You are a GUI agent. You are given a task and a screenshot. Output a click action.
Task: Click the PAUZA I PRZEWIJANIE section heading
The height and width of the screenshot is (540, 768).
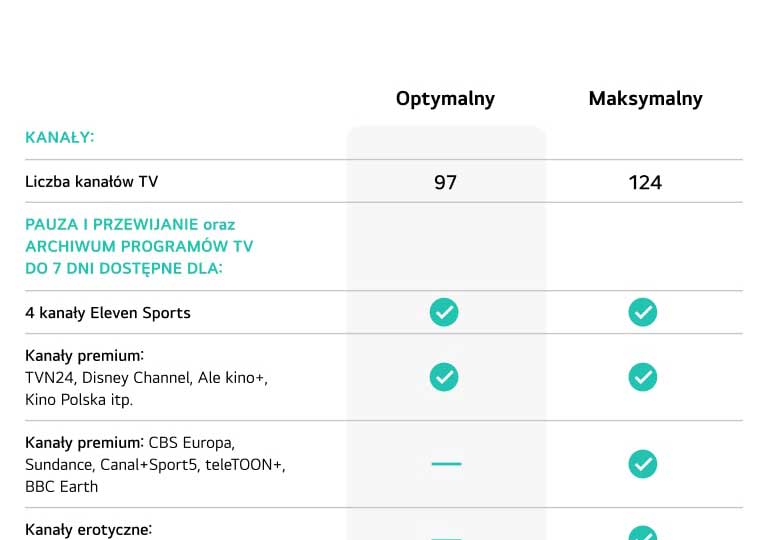point(139,246)
